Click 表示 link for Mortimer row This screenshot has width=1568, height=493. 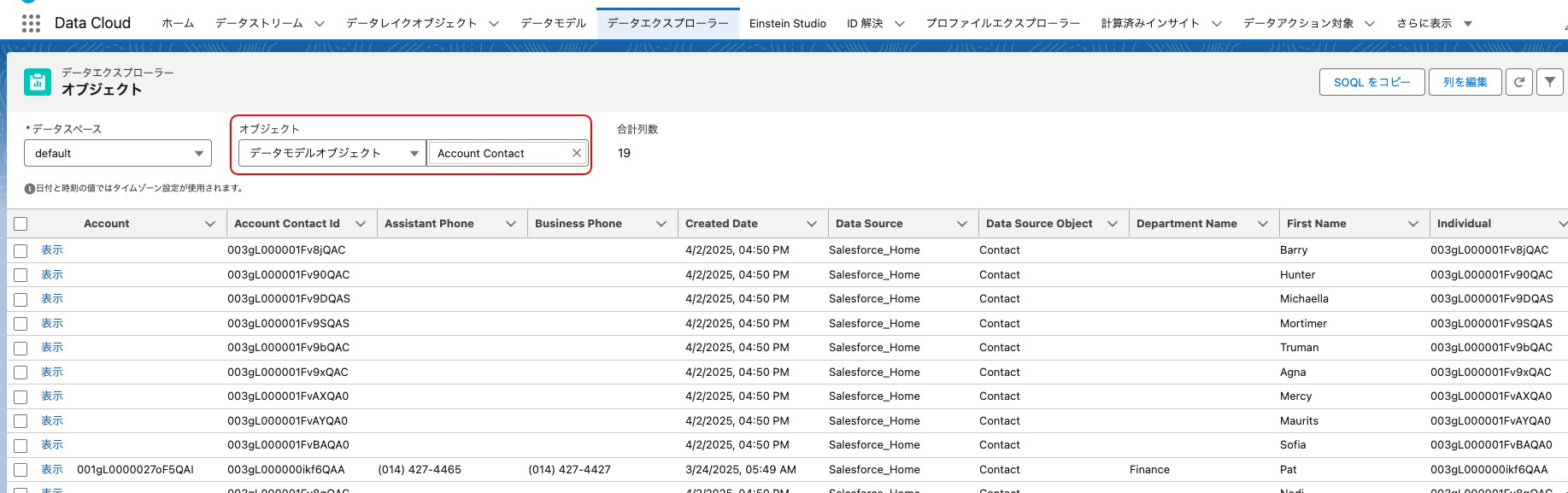(52, 324)
